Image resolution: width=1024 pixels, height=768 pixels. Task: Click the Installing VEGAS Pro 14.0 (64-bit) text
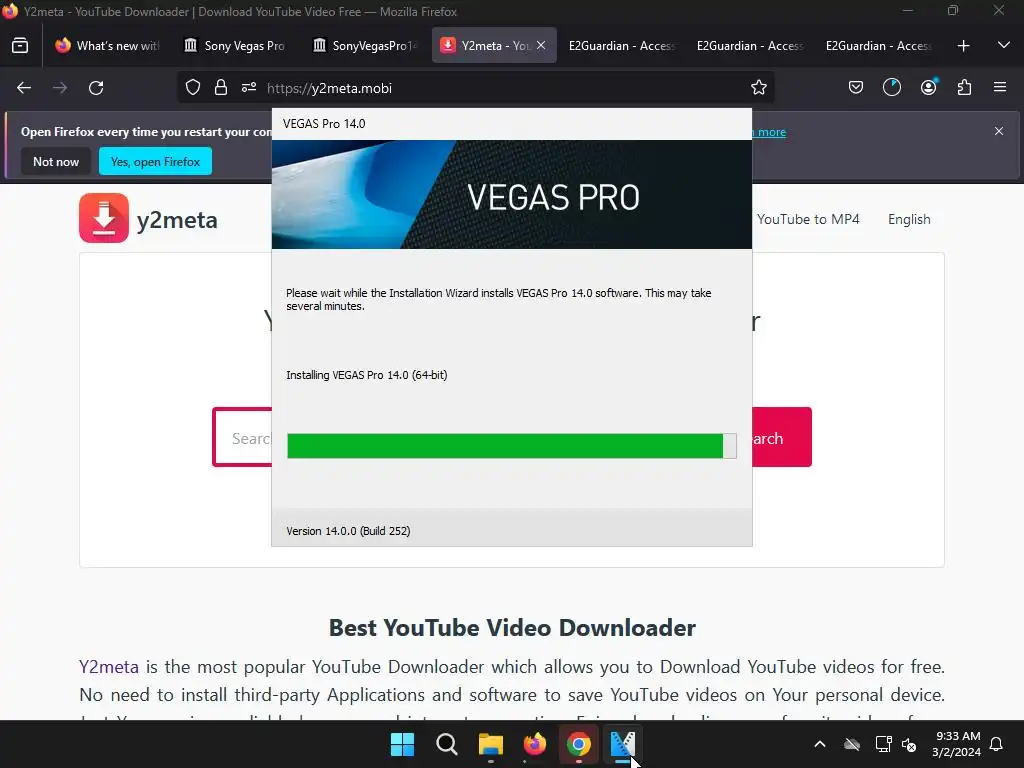pos(366,375)
